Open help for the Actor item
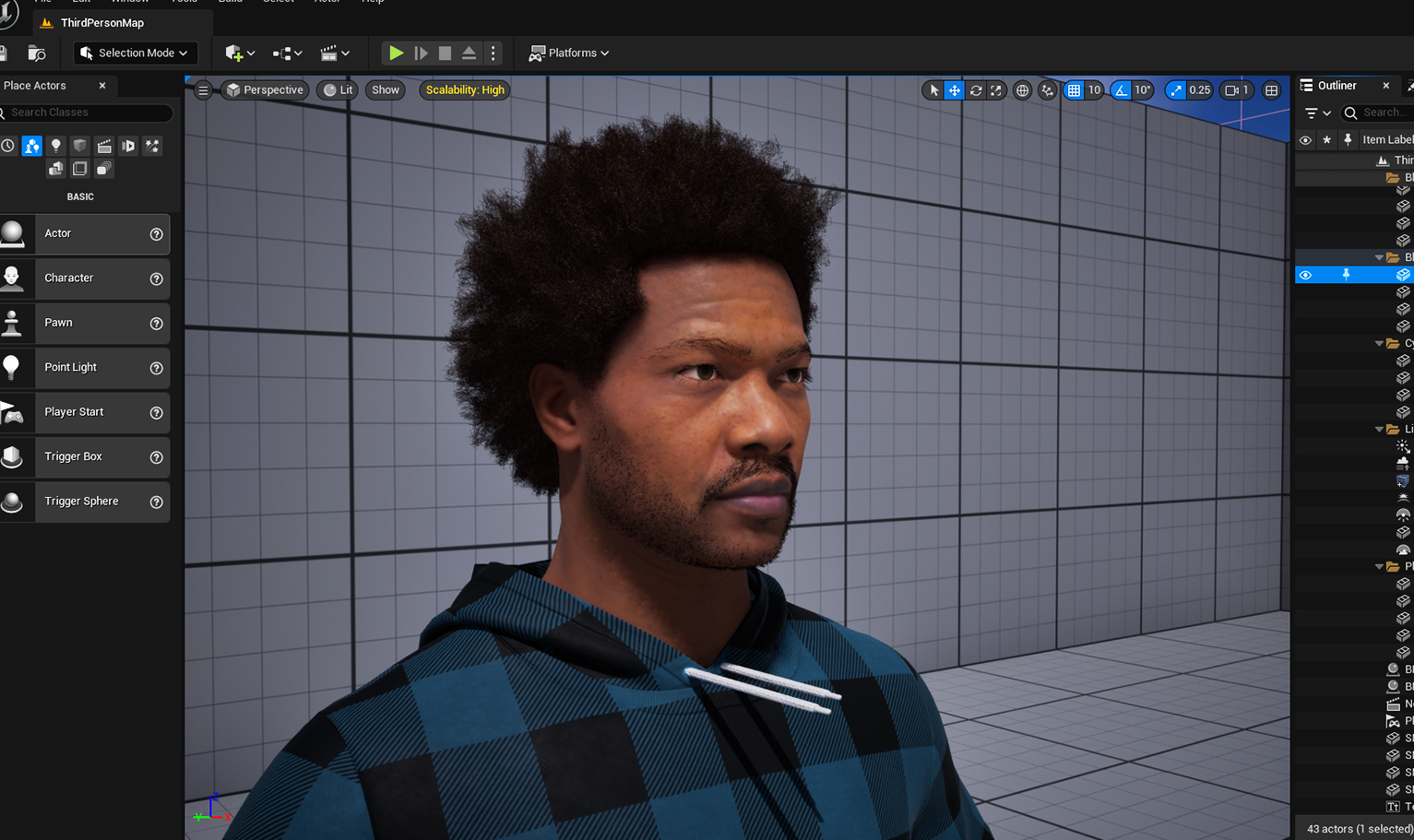This screenshot has width=1414, height=840. pyautogui.click(x=157, y=234)
